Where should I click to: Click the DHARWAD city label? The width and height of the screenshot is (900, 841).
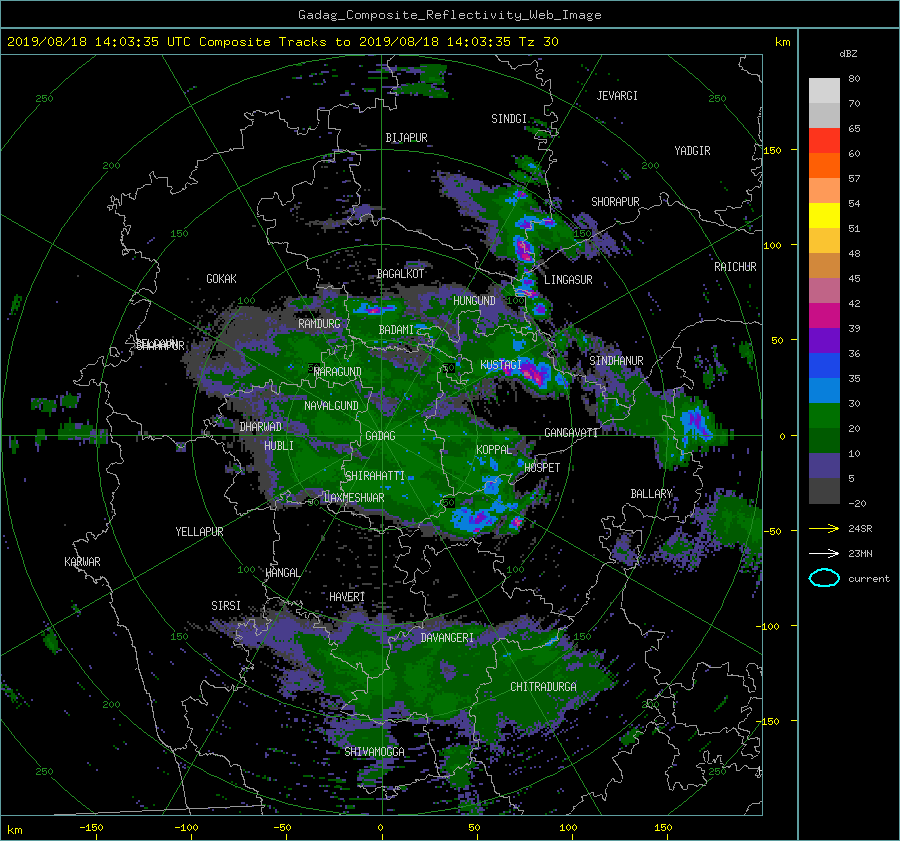click(x=261, y=427)
